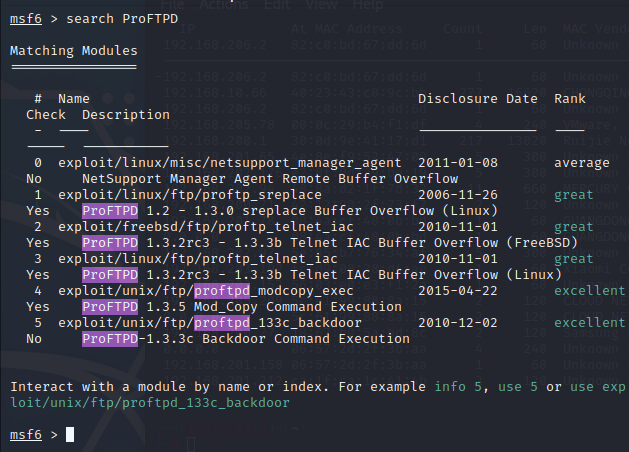Click the 'excellent' rank of proftpd_modcopy_exec
The image size is (629, 452).
pyautogui.click(x=590, y=291)
